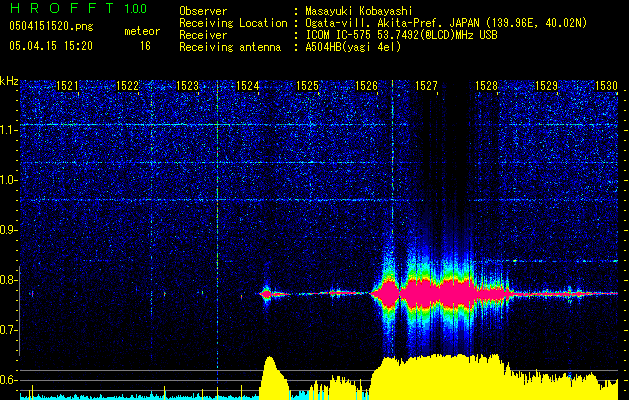Click the 1521 time marker
The image size is (629, 400).
67,85
